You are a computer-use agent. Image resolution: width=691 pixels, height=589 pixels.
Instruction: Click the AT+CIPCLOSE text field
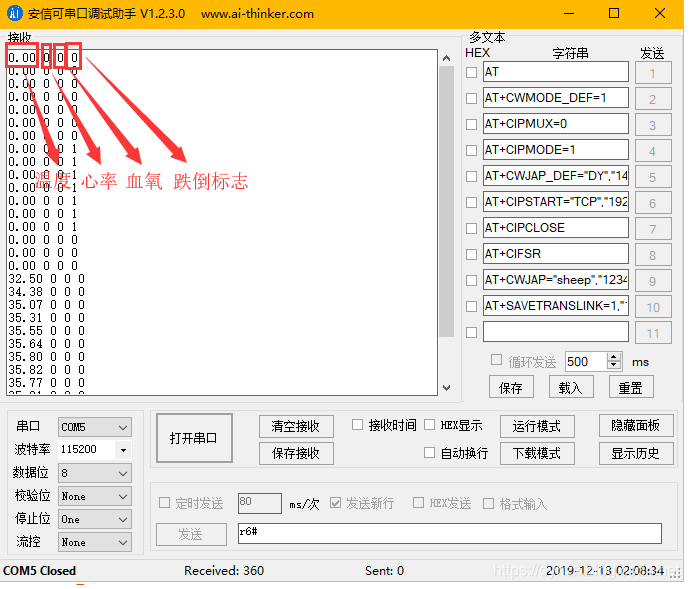pos(556,228)
